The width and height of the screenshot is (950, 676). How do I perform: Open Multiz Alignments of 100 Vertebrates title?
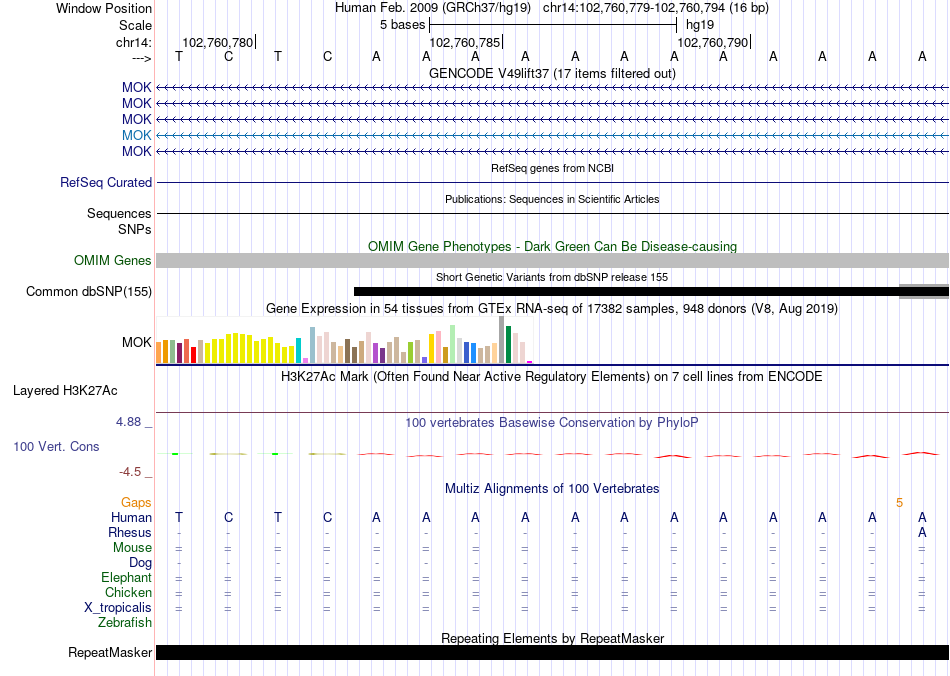552,489
